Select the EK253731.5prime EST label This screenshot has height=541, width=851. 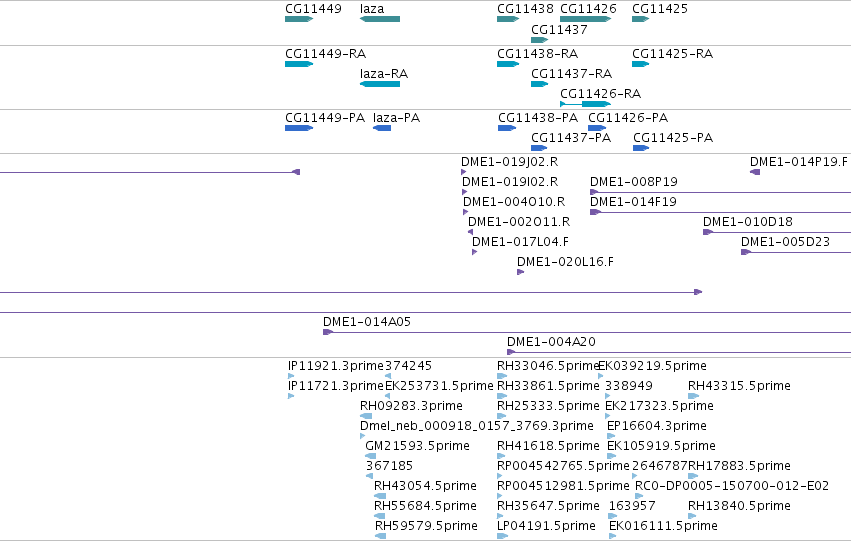point(439,386)
